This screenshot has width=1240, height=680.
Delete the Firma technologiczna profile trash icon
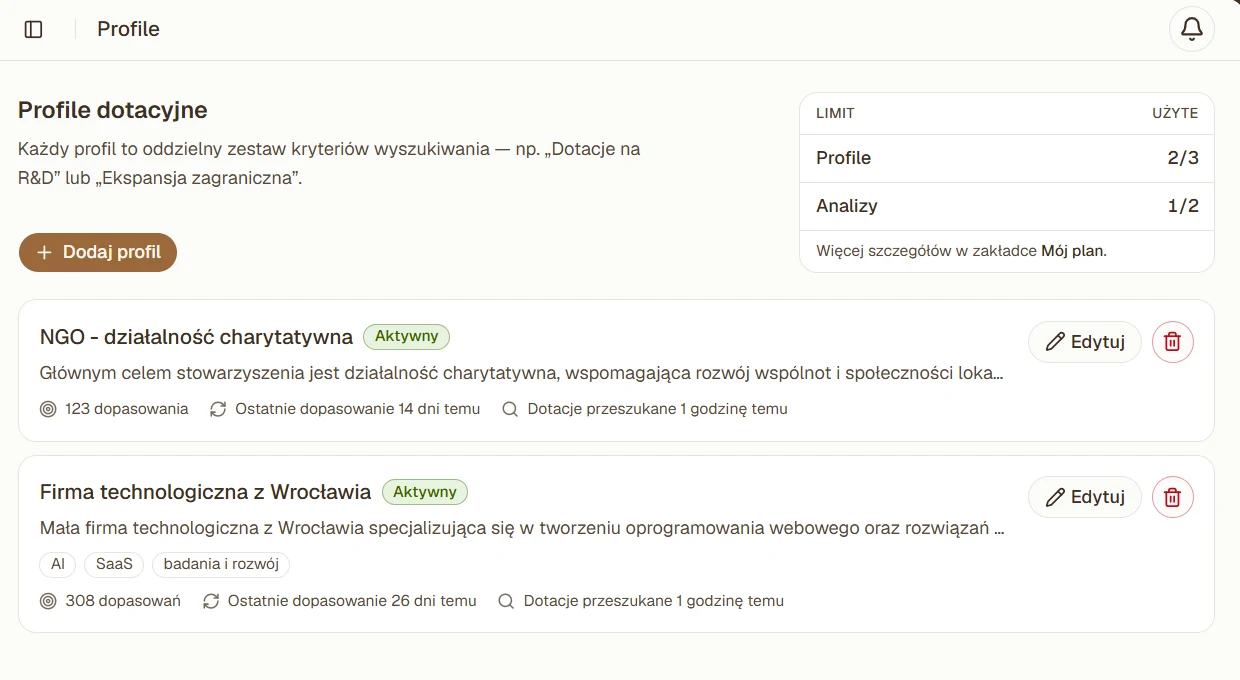[1173, 497]
